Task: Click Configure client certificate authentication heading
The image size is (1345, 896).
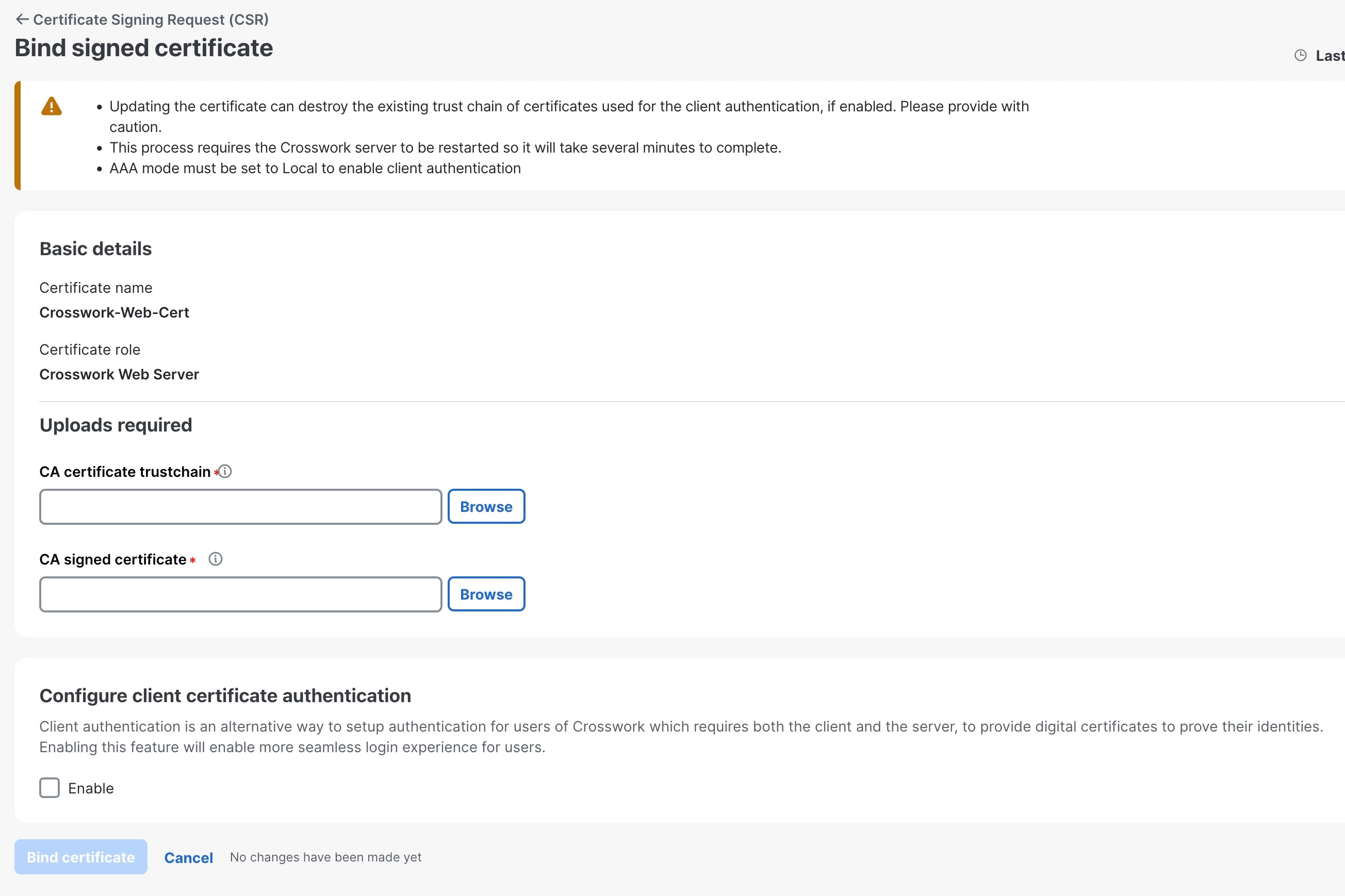Action: pos(225,696)
